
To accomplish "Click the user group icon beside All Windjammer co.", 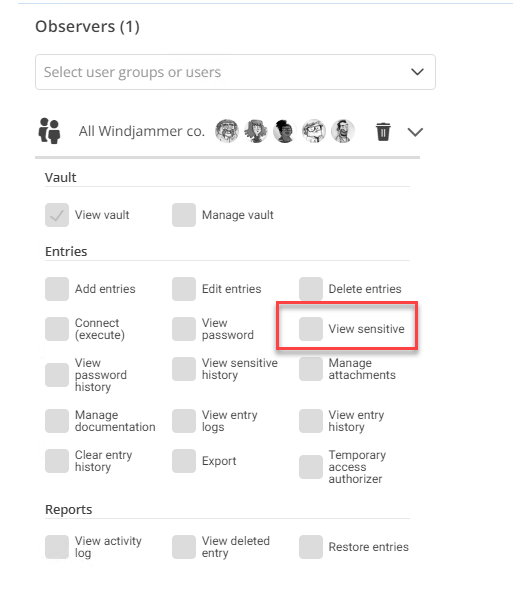I will (x=49, y=131).
